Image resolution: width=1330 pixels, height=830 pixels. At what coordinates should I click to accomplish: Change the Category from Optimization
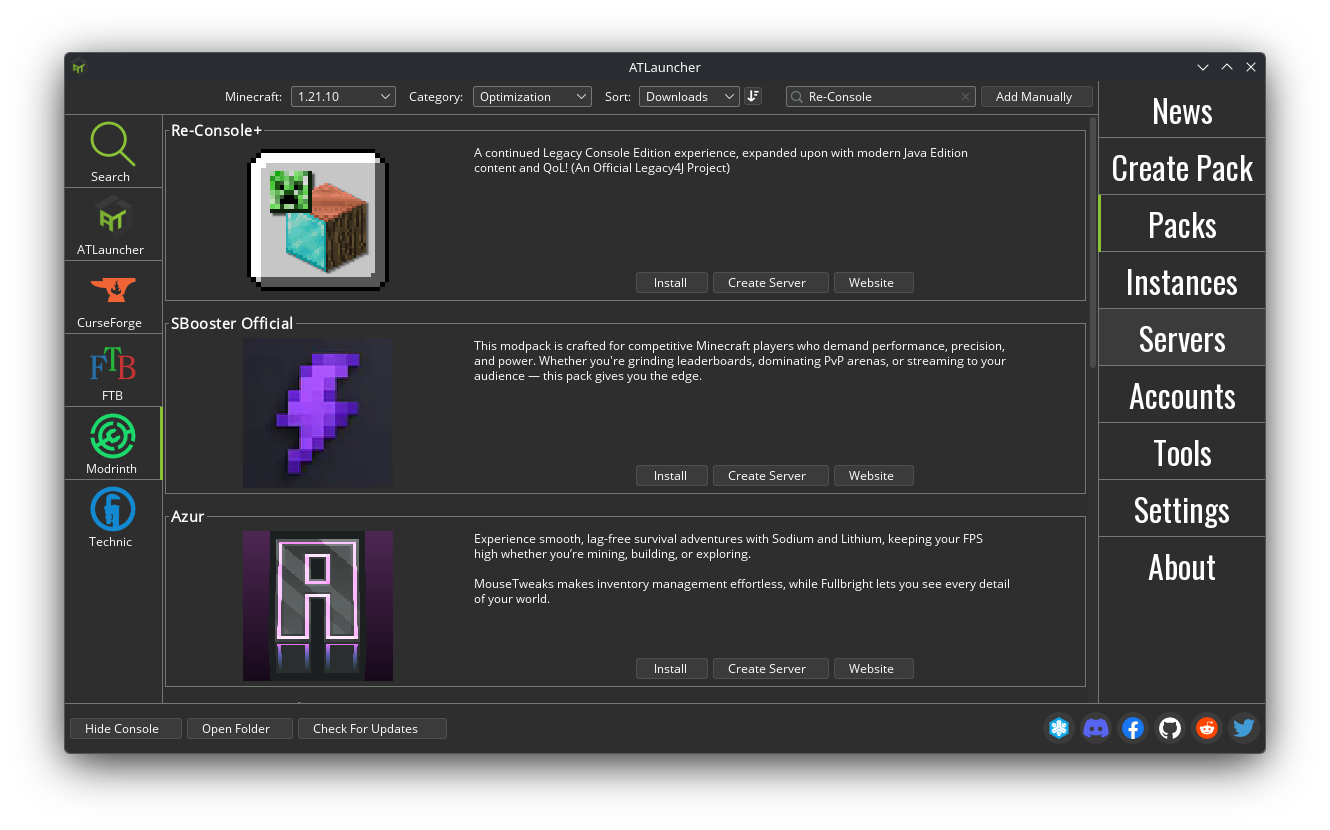pyautogui.click(x=531, y=96)
